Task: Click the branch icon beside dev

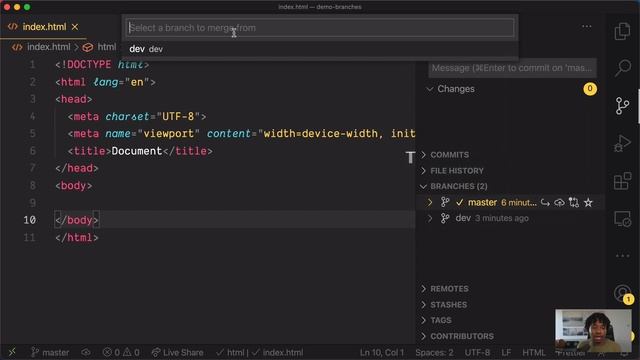Action: 445,218
